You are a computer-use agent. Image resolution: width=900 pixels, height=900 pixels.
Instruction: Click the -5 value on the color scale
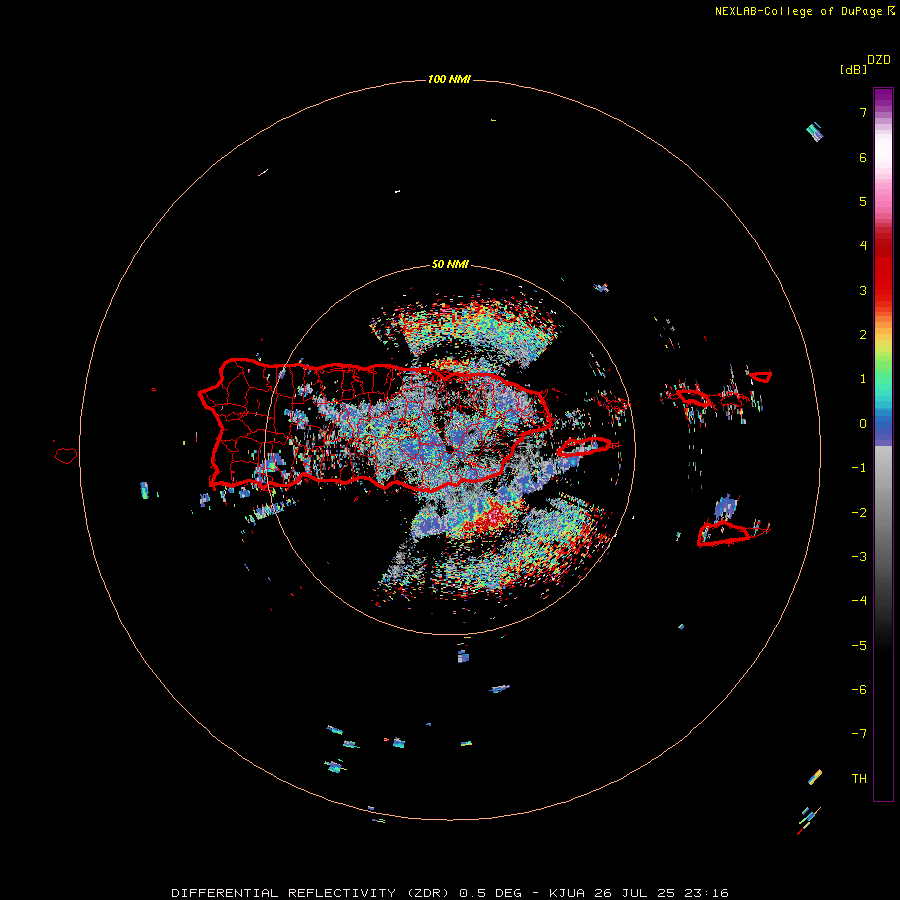click(x=859, y=646)
